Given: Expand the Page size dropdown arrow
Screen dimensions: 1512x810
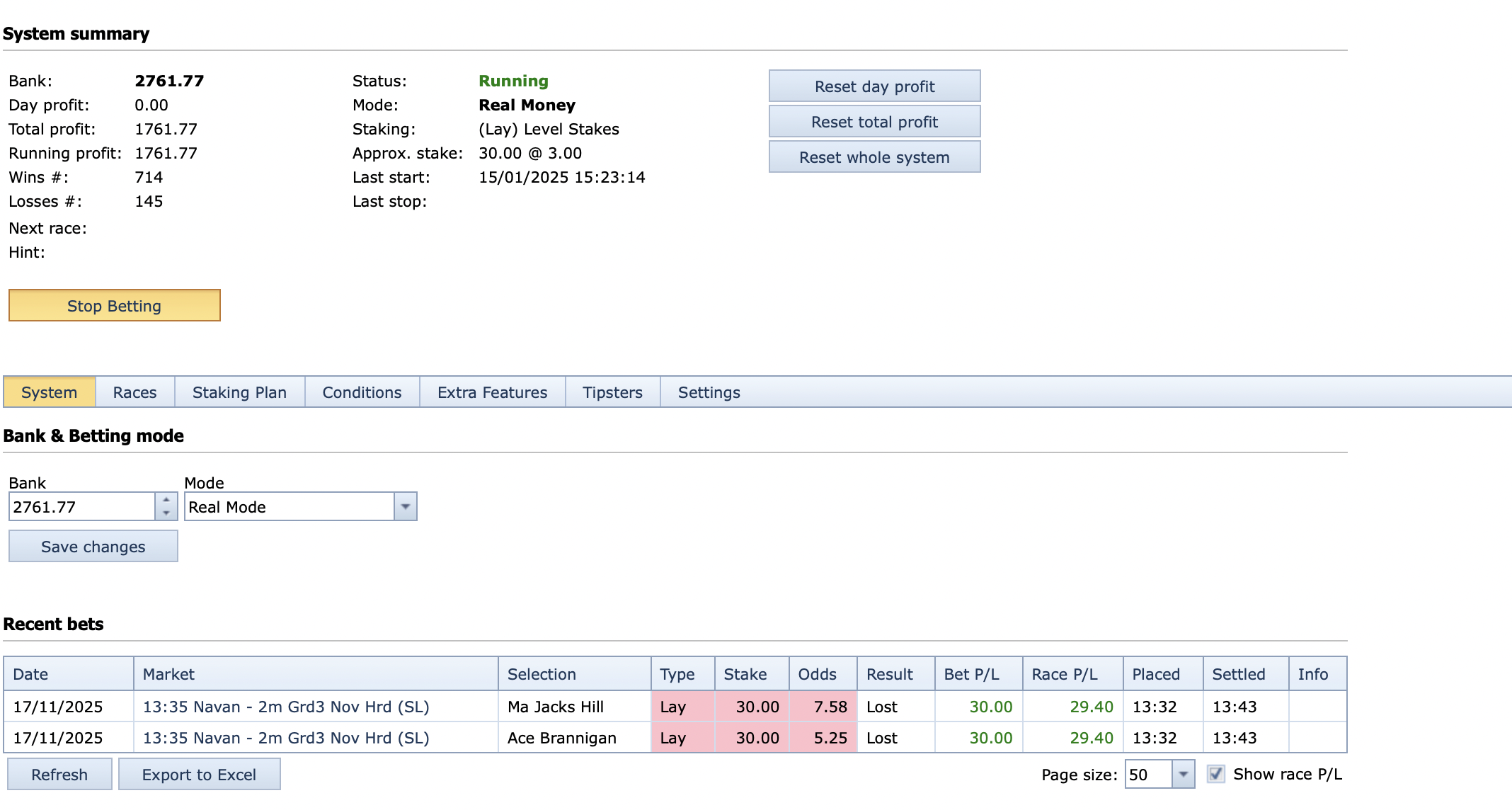Looking at the screenshot, I should [x=1183, y=775].
